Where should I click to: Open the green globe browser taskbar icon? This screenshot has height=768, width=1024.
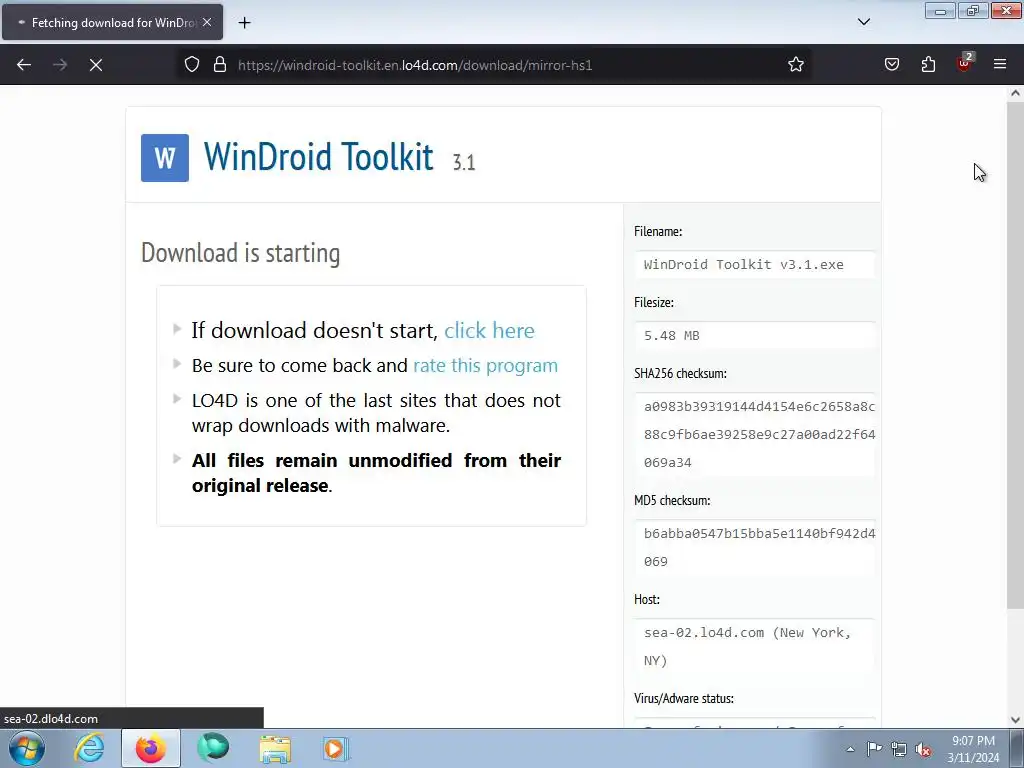213,748
